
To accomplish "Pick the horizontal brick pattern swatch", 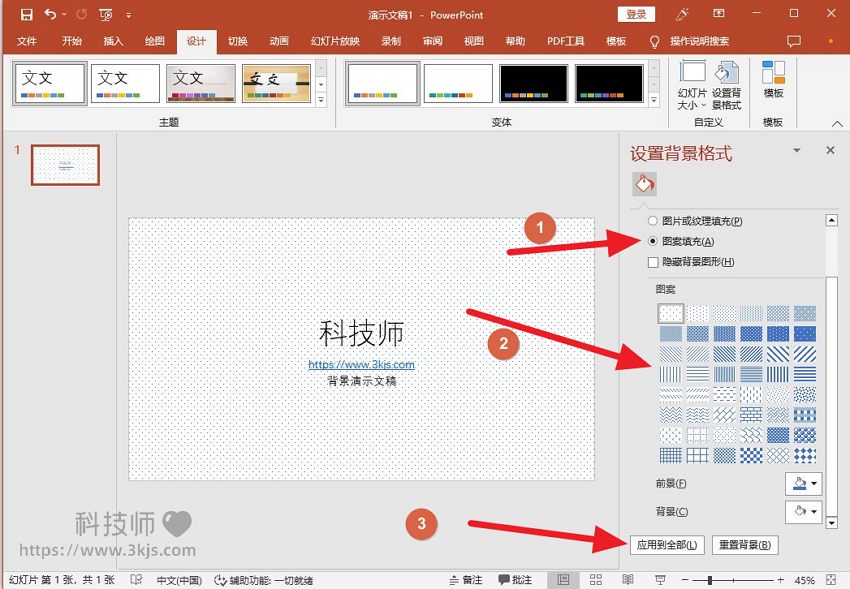I will (751, 415).
